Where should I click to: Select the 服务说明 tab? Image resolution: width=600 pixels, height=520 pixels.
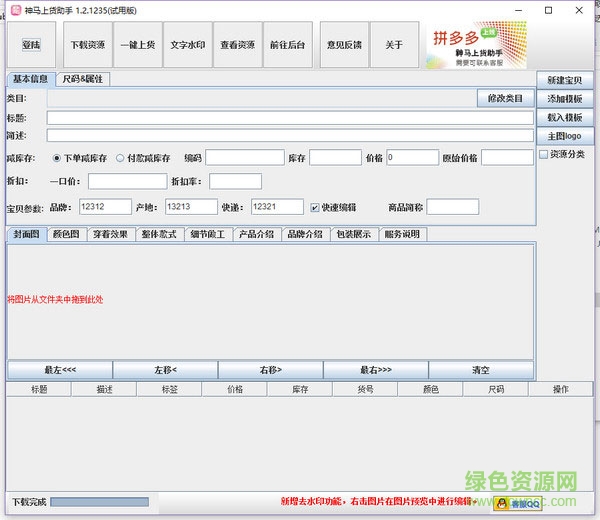tap(403, 234)
